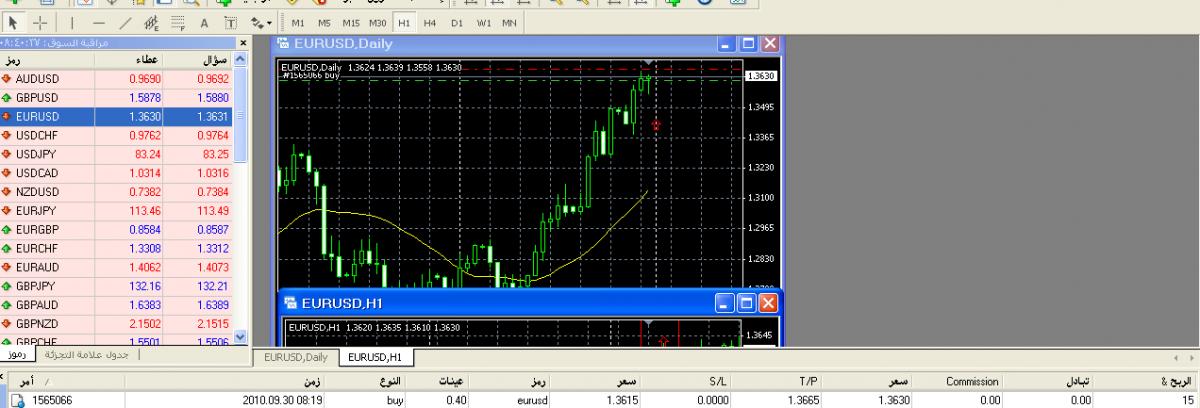The image size is (1200, 408).
Task: Switch to the EURUSD,Daily chart tab
Action: pos(295,357)
